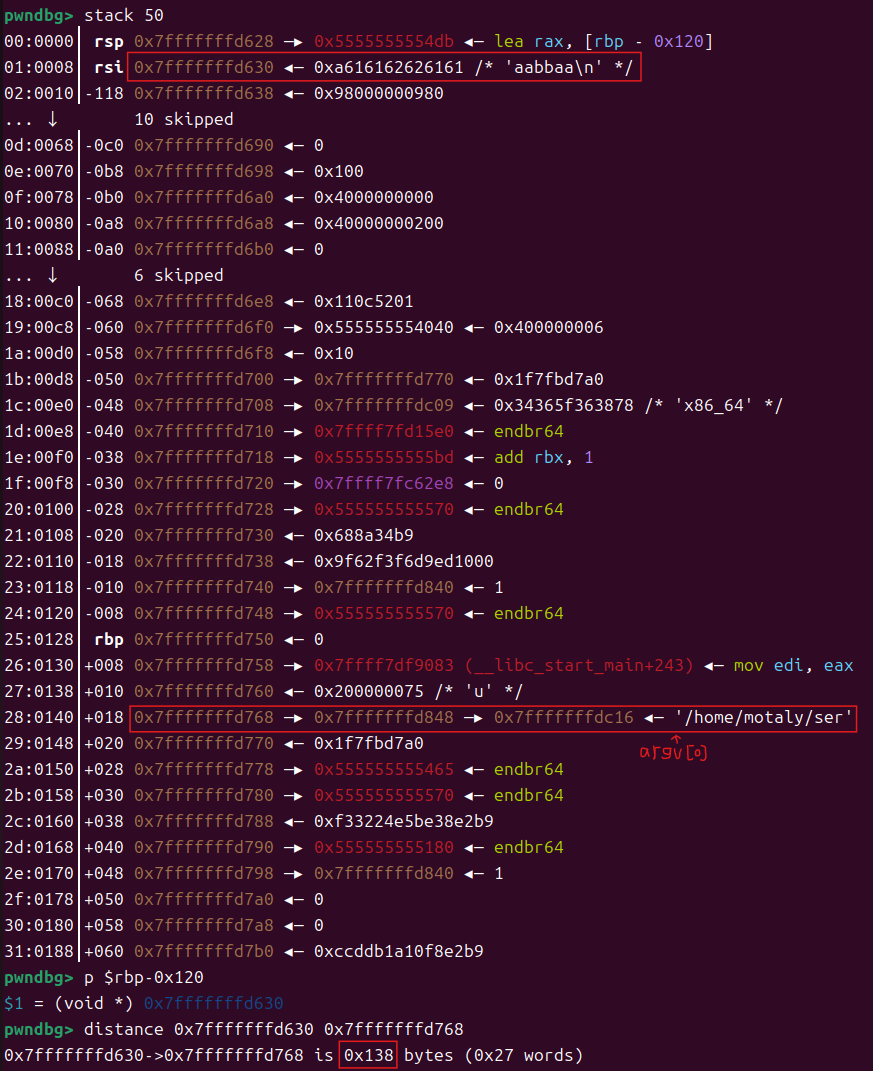
Task: Click the '/home/motaly/ser' path string
Action: [x=763, y=717]
